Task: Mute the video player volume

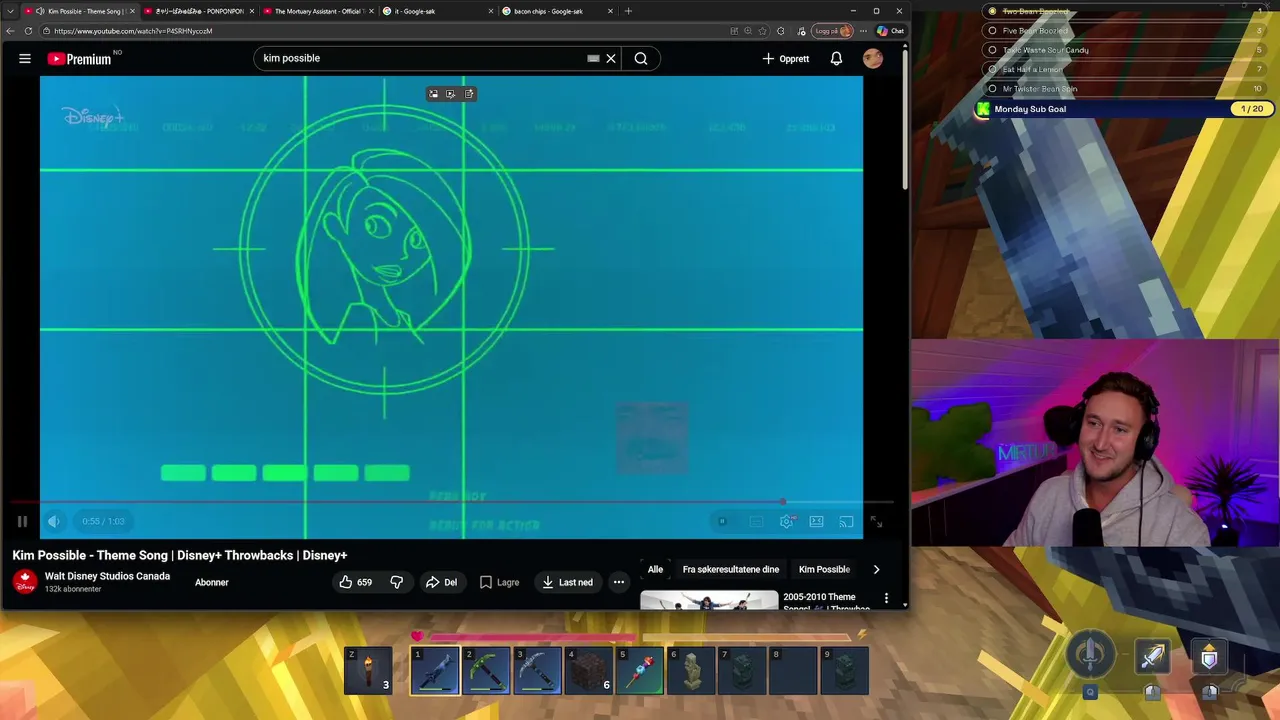Action: [x=54, y=521]
